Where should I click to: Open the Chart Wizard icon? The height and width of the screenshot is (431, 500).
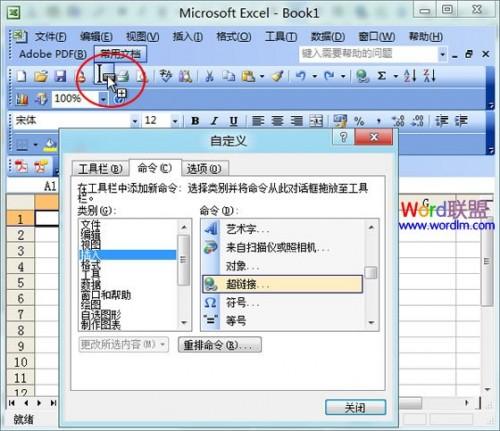tap(21, 99)
